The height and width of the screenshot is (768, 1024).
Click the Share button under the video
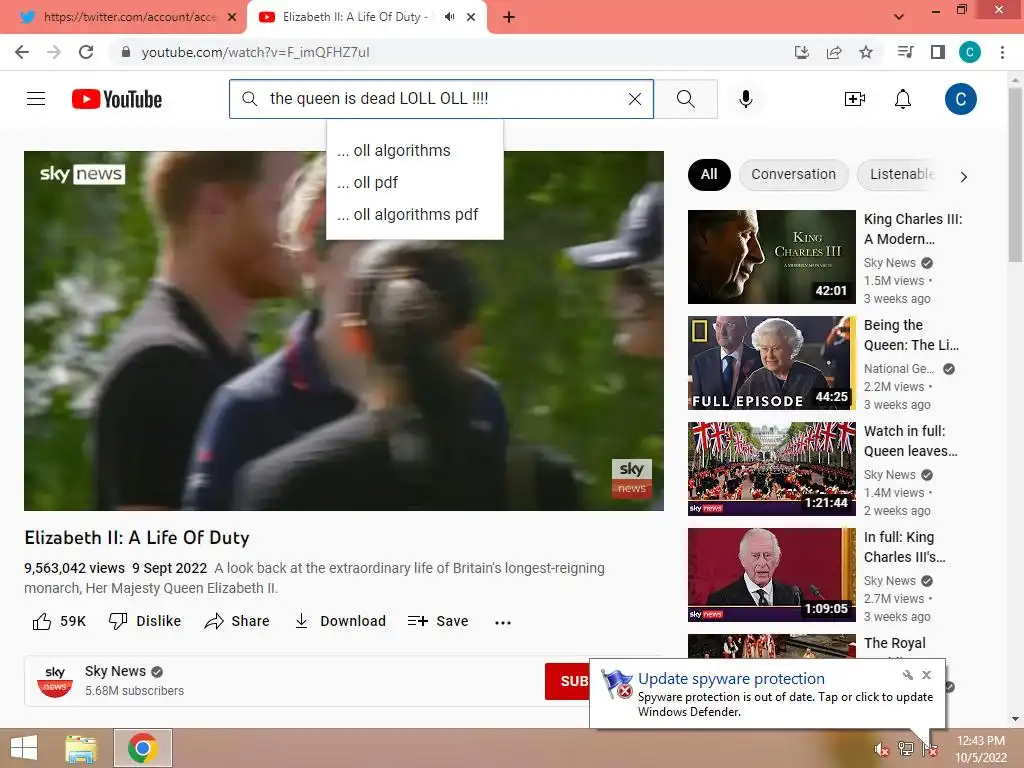237,621
